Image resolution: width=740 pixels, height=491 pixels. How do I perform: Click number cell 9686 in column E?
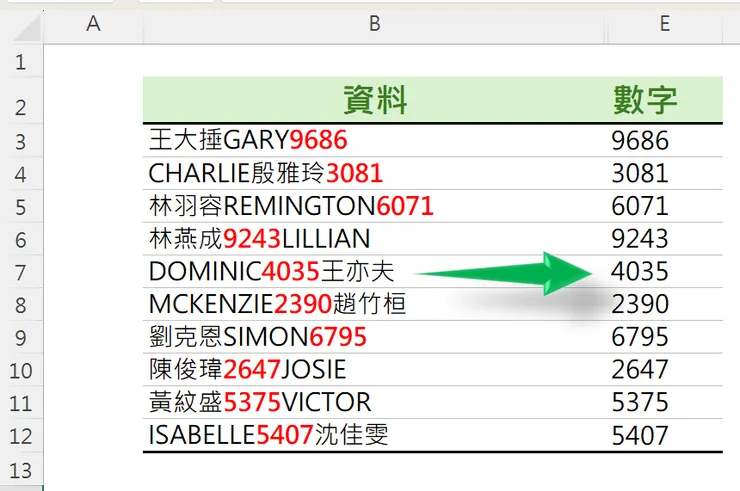pos(665,141)
